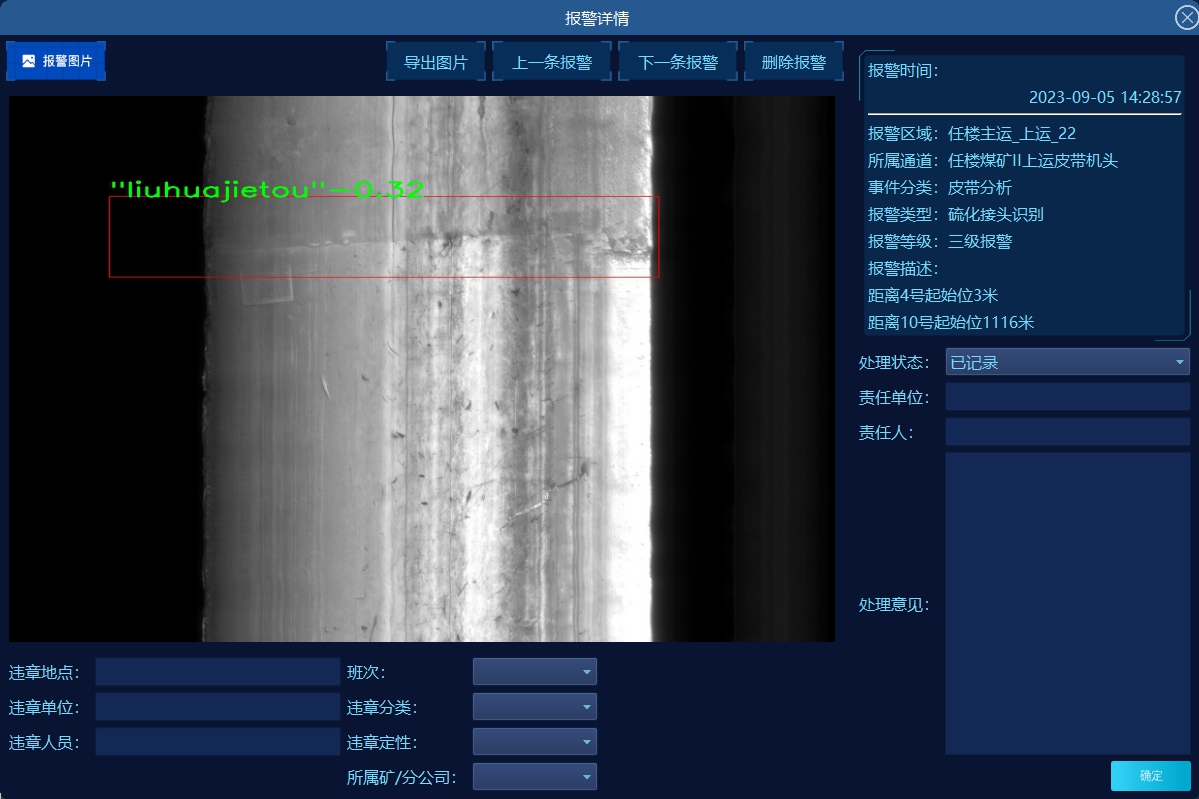Expand the 处理状态 dropdown
Image resolution: width=1199 pixels, height=799 pixels.
pos(1067,362)
